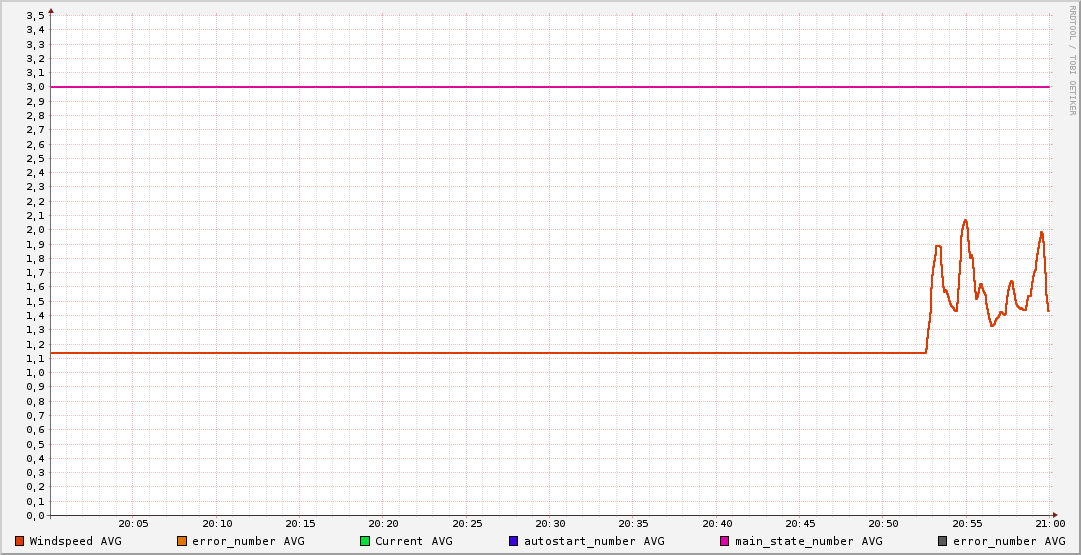Click the 20:50 time axis label

coord(883,524)
